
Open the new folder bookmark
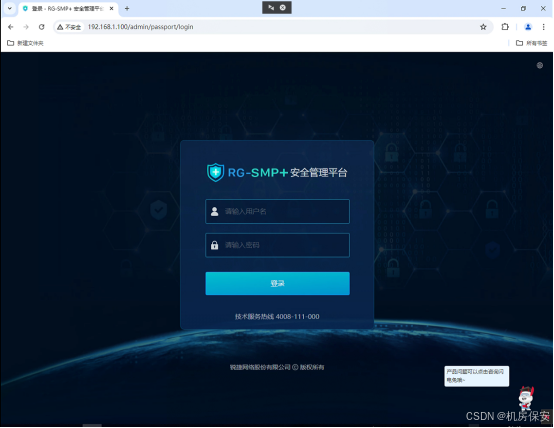click(x=25, y=43)
